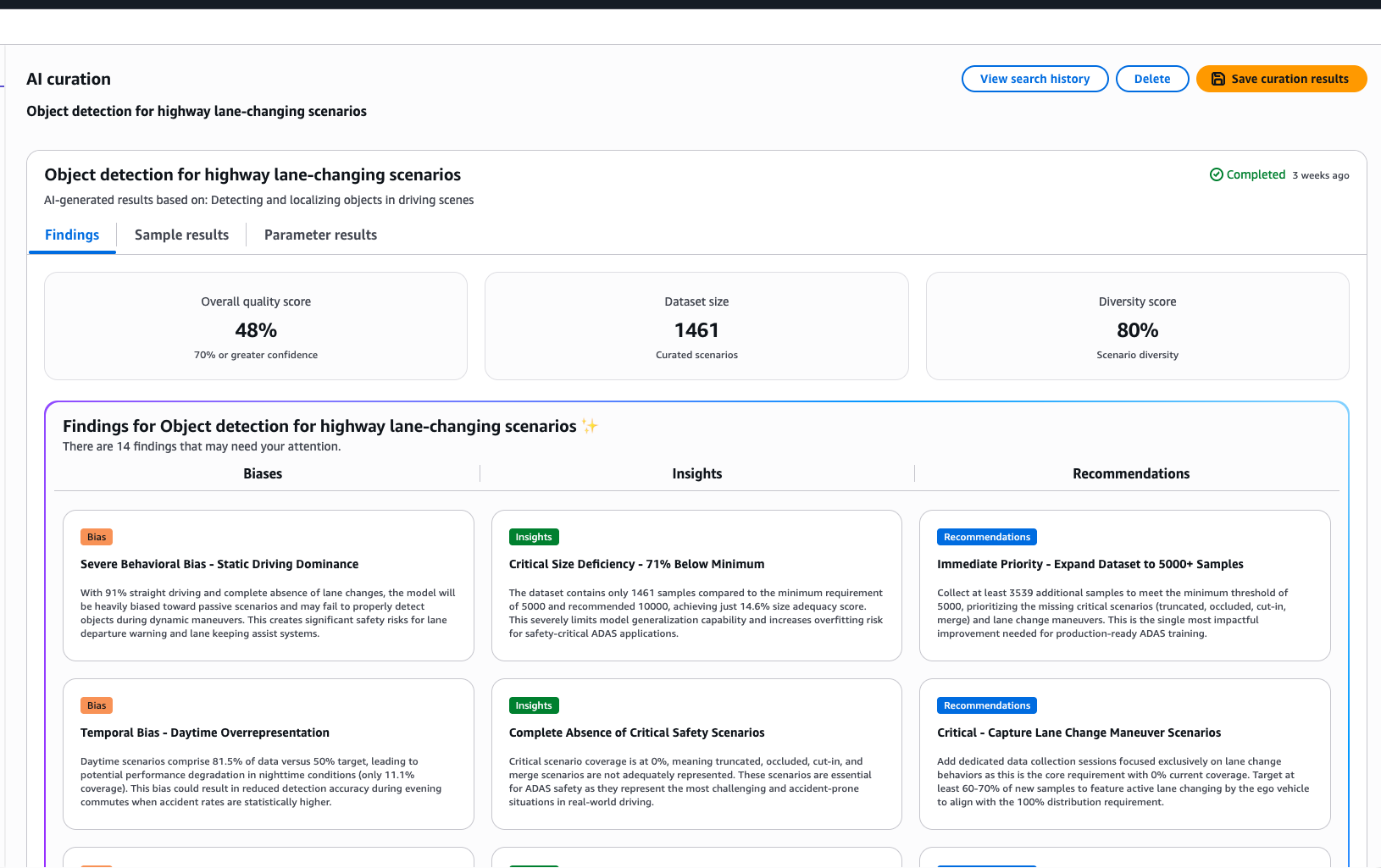
Task: Switch to the Sample results tab
Action: 181,235
